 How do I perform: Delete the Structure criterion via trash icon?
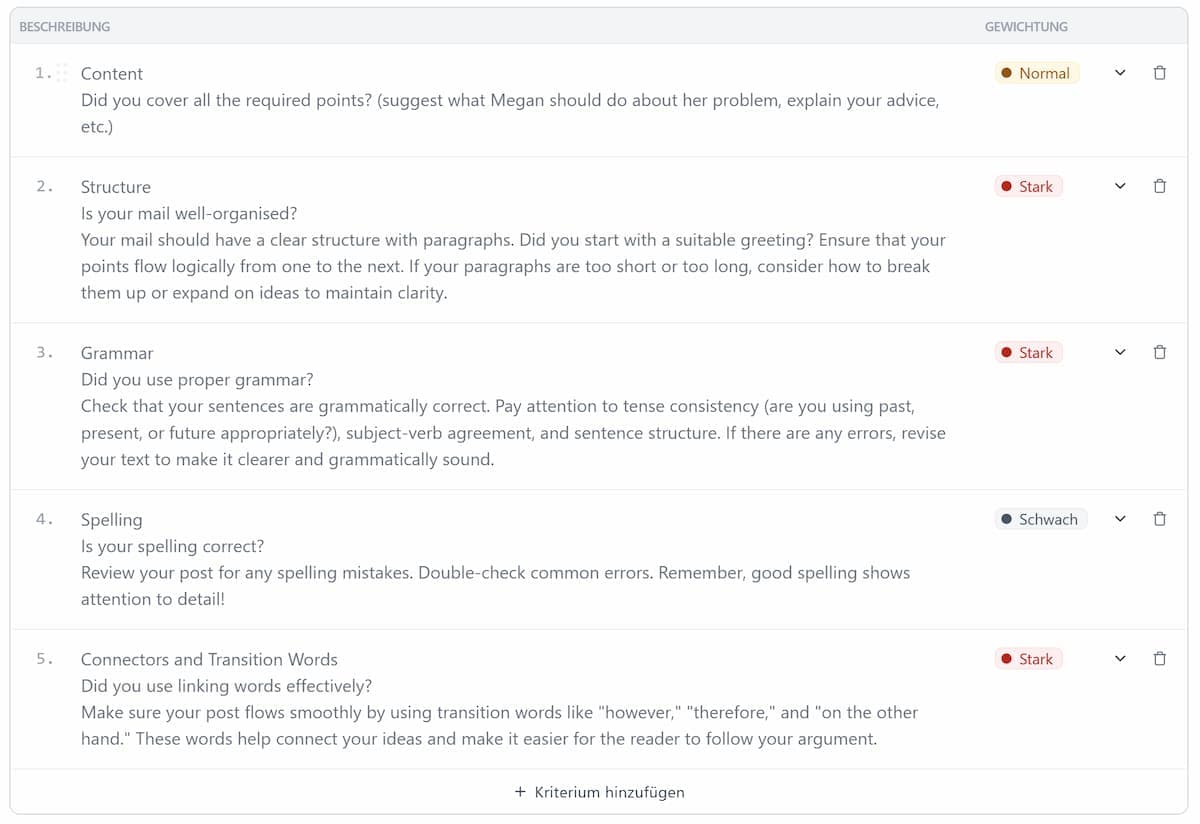(1160, 186)
